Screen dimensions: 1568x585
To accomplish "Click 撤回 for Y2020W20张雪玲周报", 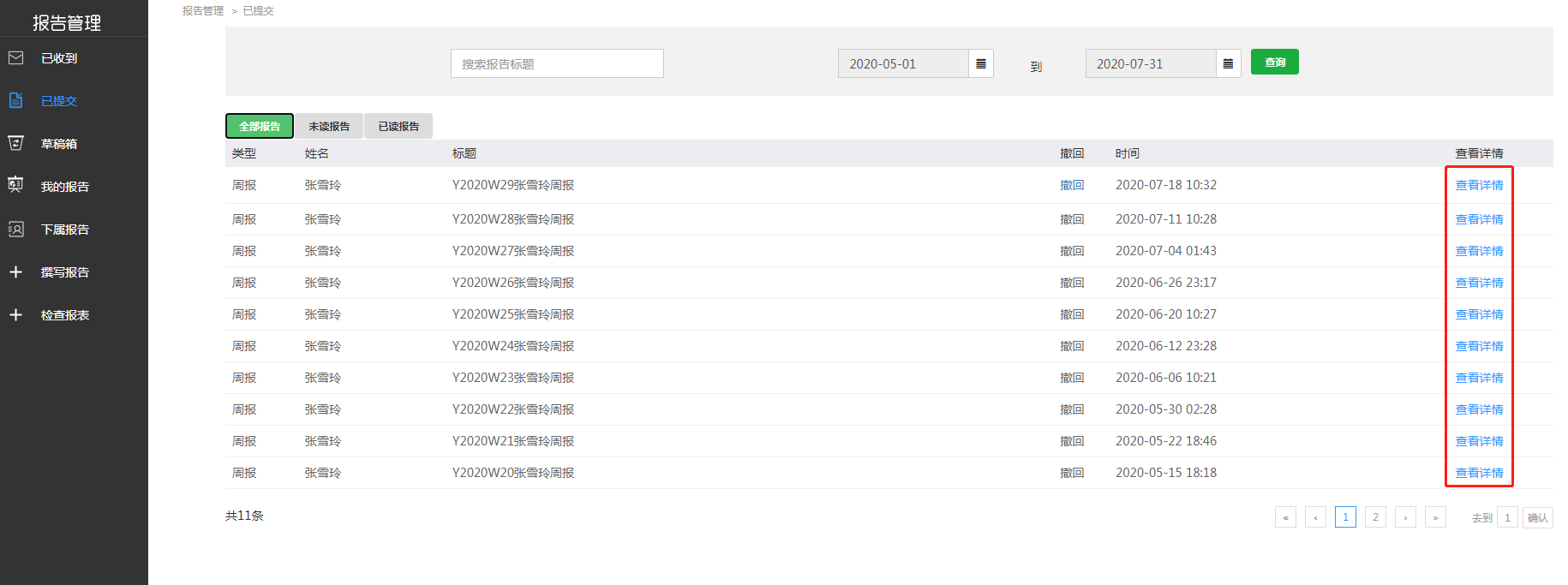I will pos(1072,473).
